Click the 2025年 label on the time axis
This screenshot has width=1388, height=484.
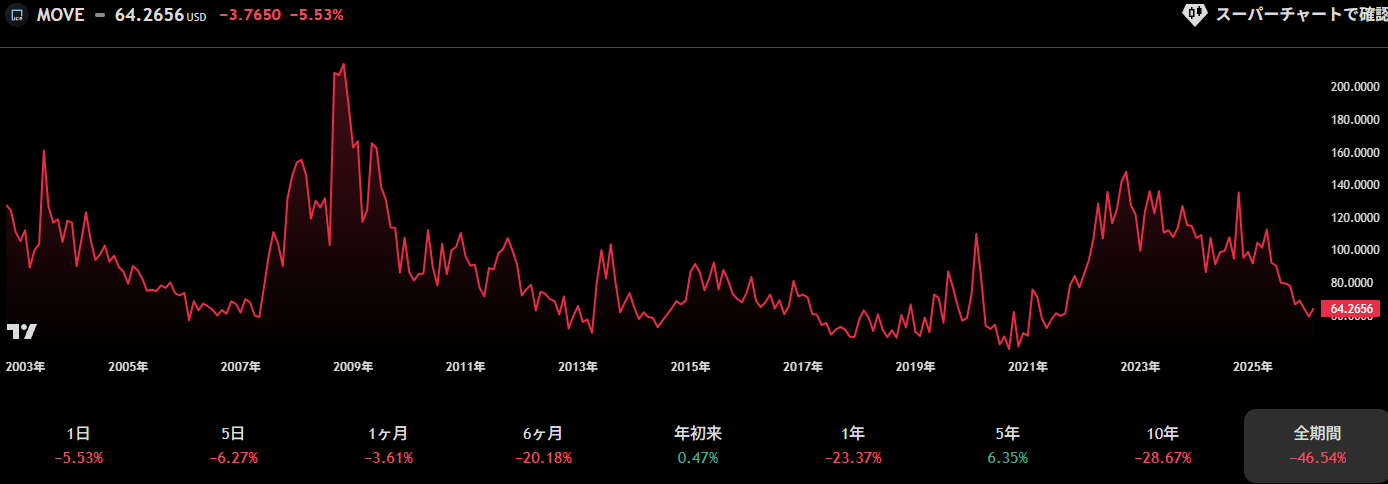[1253, 367]
